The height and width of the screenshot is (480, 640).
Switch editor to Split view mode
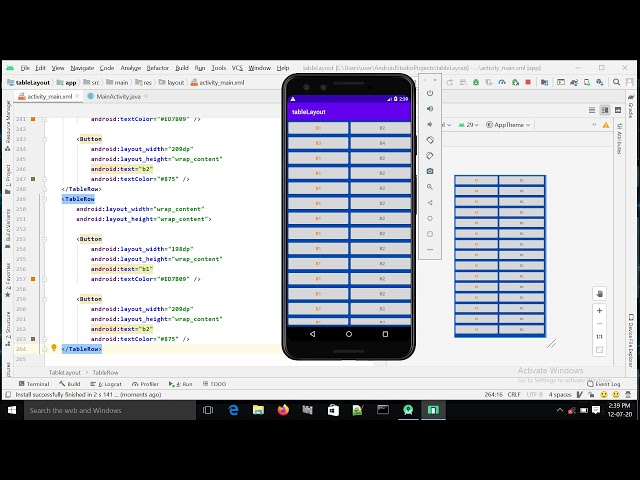point(605,110)
